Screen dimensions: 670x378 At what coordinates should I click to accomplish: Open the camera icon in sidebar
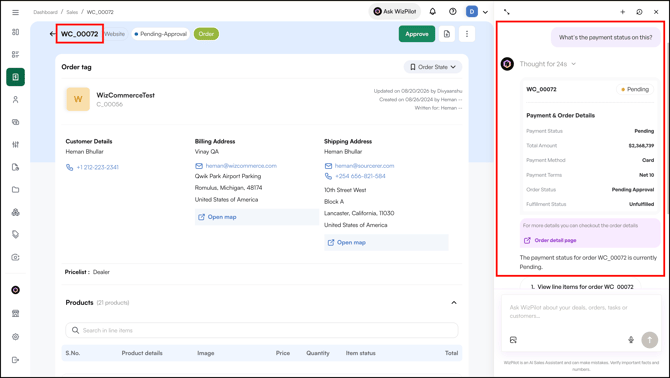(15, 257)
